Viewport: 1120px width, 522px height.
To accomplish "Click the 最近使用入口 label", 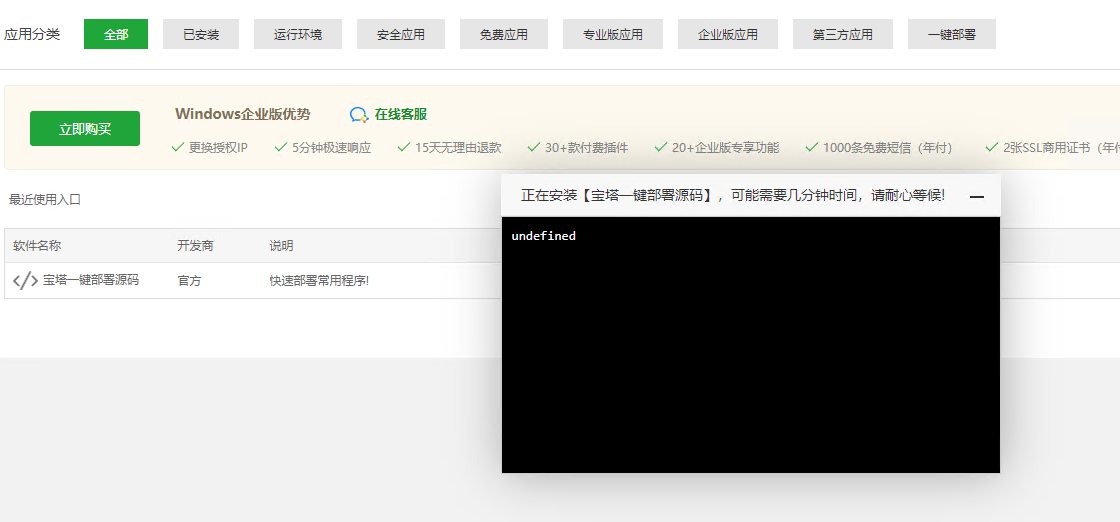I will tap(45, 200).
